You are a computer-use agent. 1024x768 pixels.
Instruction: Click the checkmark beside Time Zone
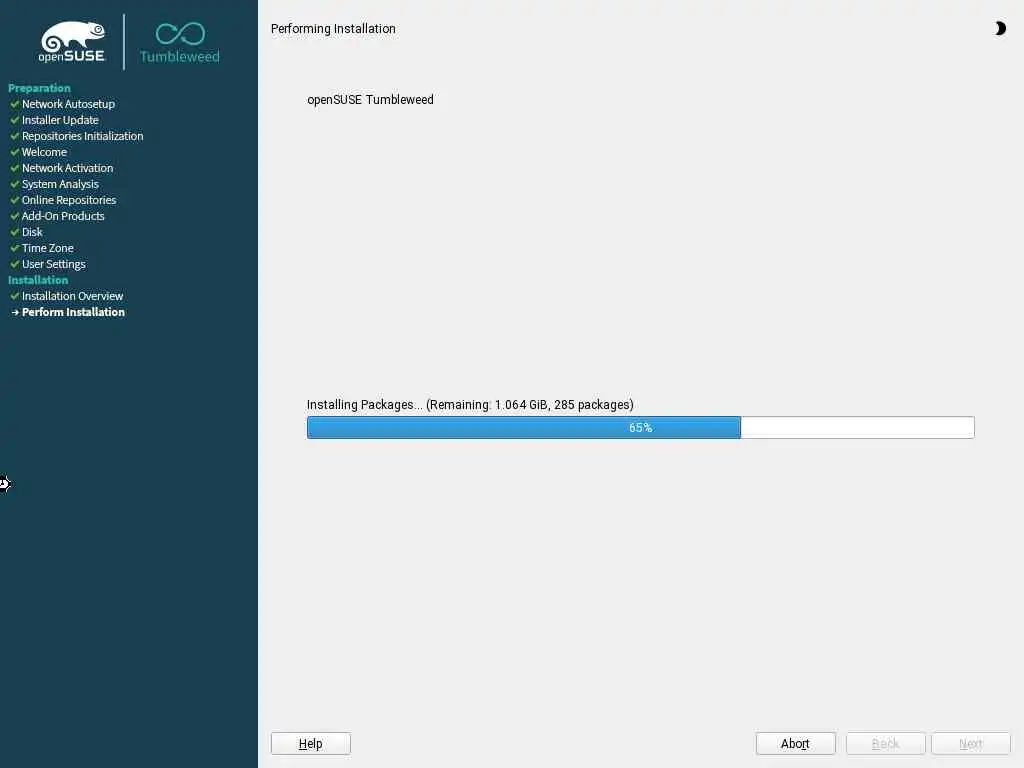click(x=14, y=248)
